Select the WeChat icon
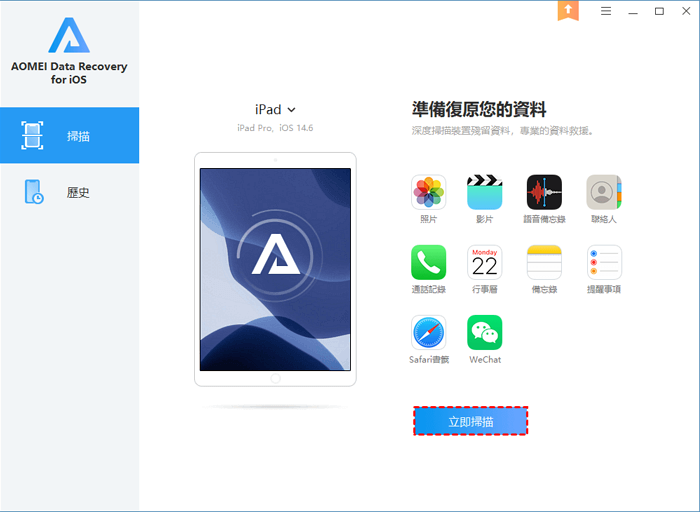 point(484,333)
